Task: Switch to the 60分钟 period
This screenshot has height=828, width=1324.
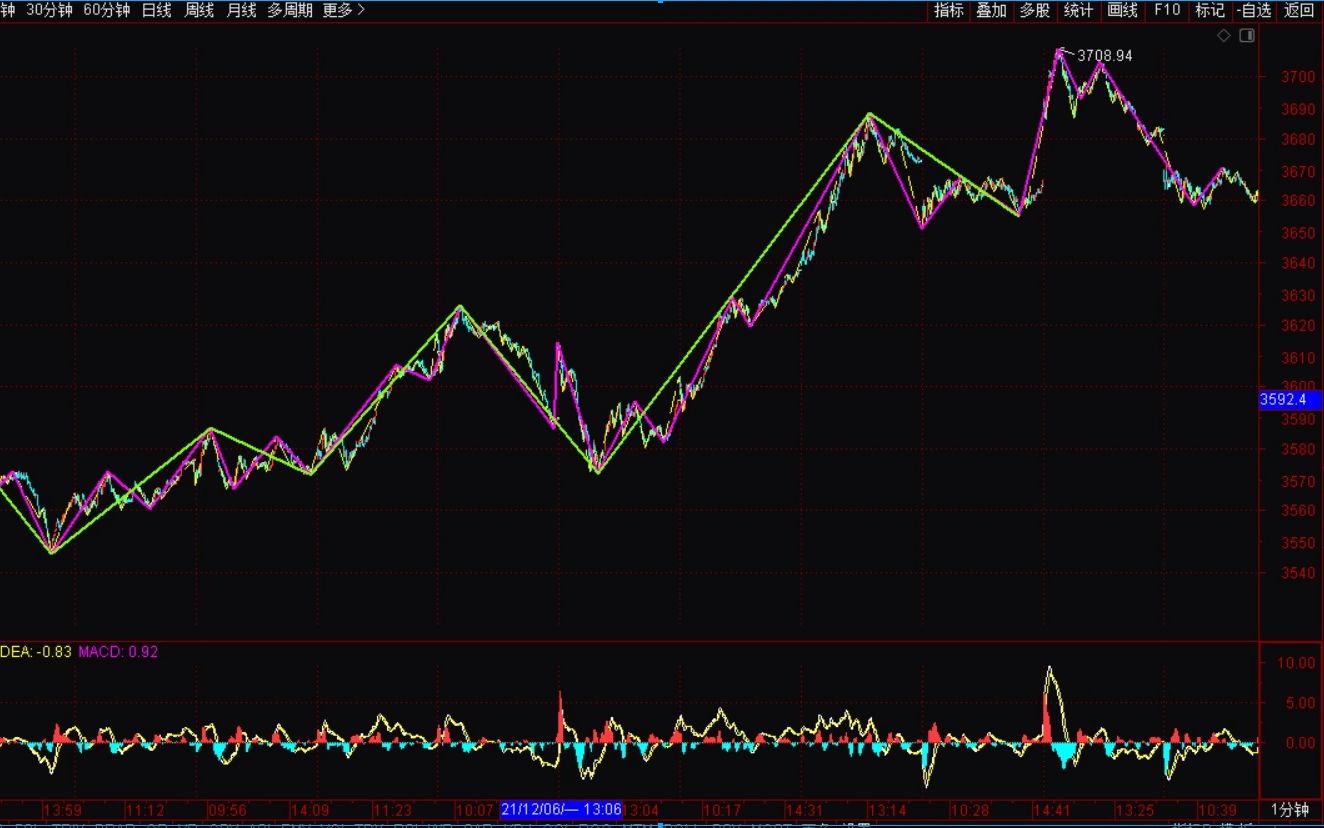Action: [107, 10]
